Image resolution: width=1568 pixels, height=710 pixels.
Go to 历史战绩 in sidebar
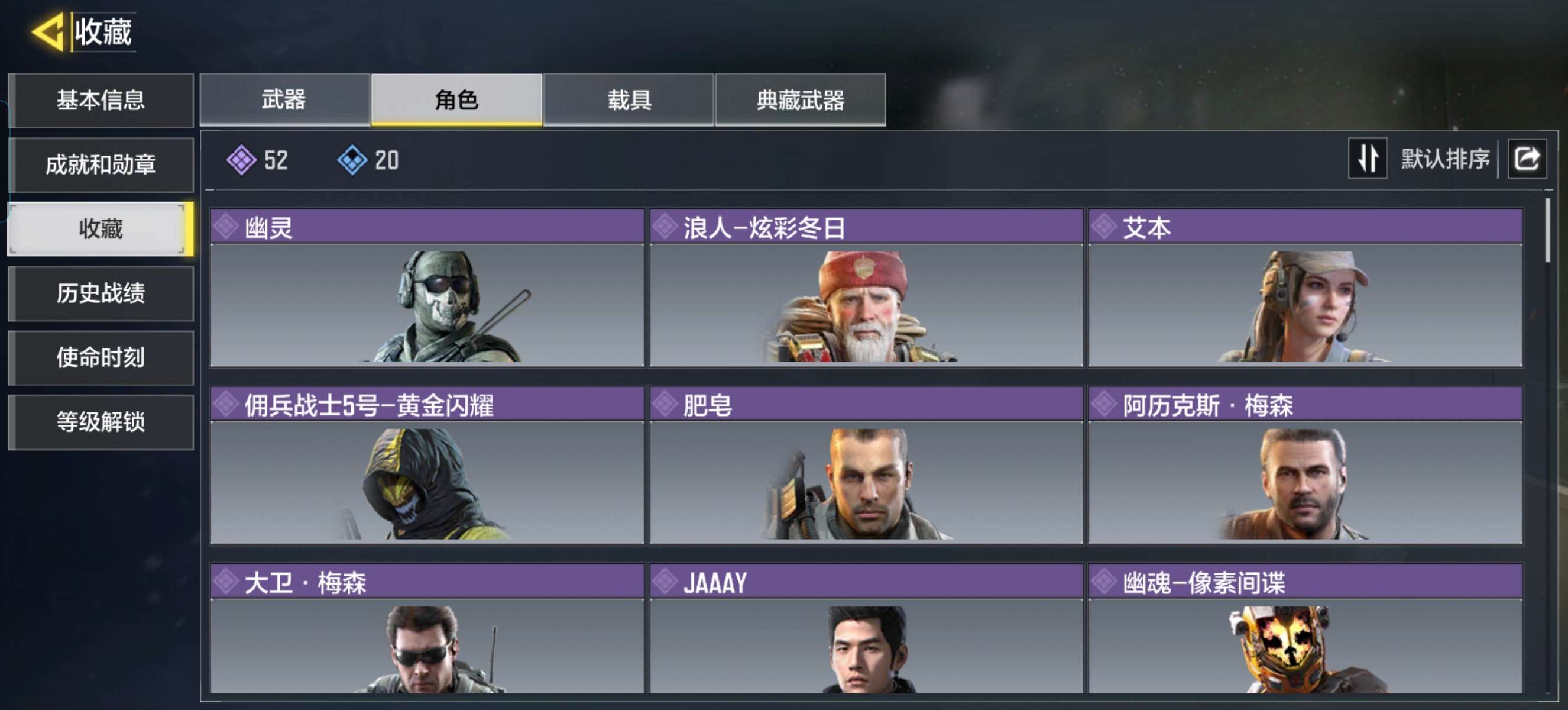click(x=101, y=293)
